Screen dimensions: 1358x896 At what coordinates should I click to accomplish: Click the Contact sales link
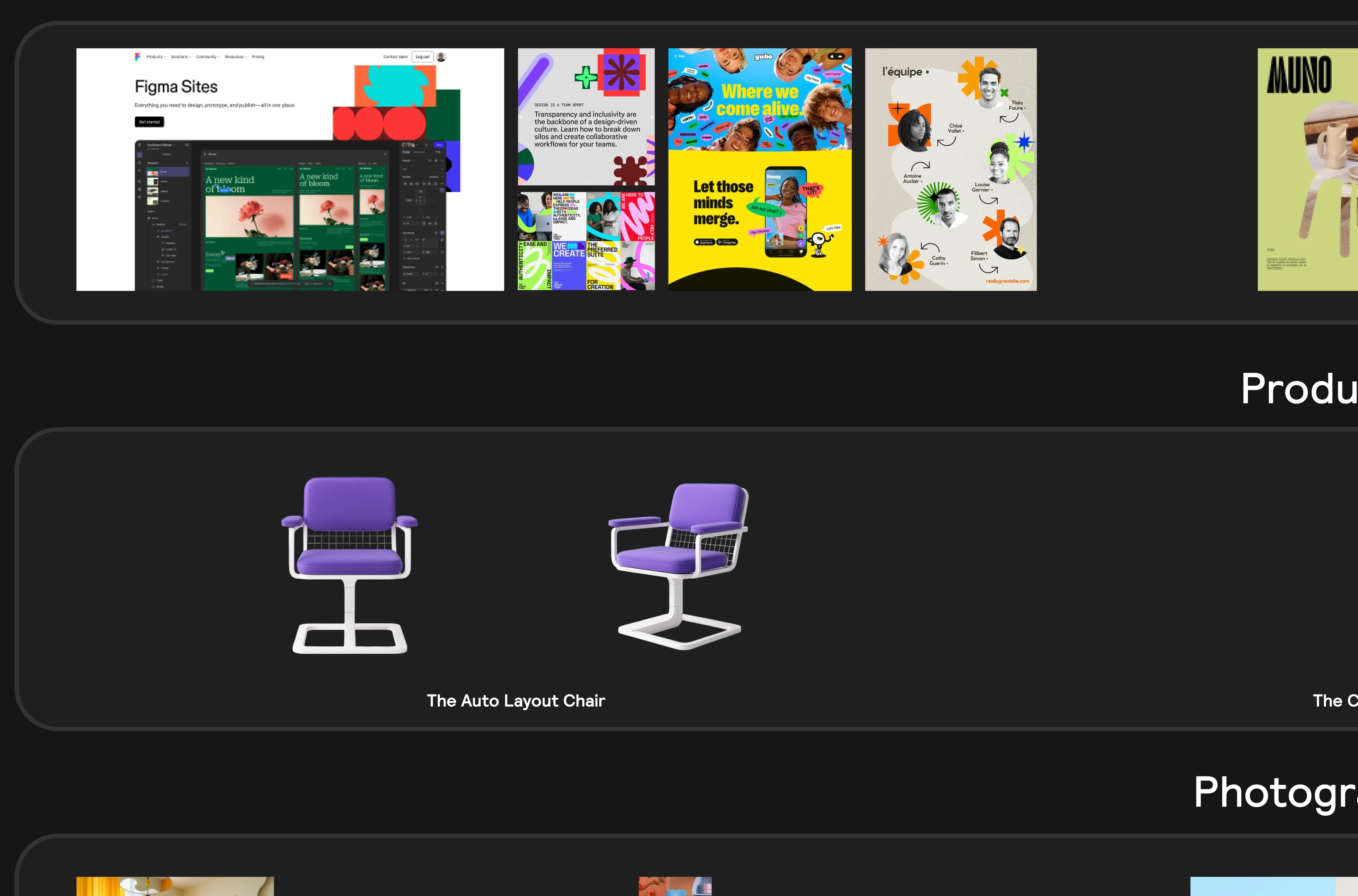click(x=395, y=56)
